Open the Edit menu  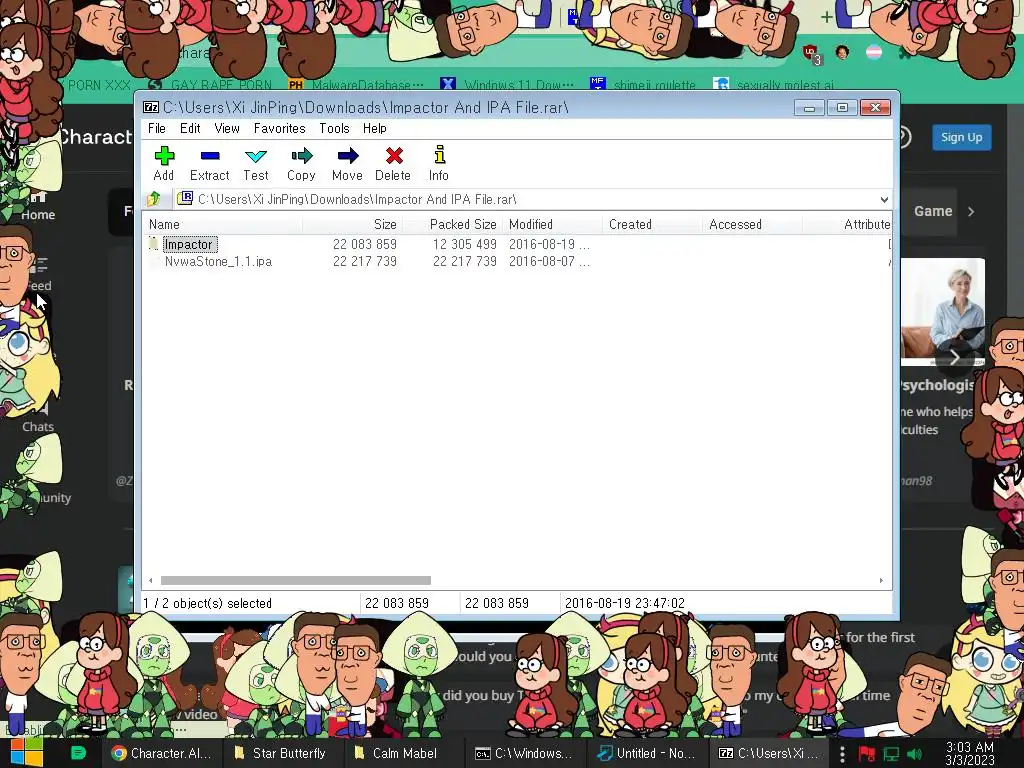click(x=190, y=129)
